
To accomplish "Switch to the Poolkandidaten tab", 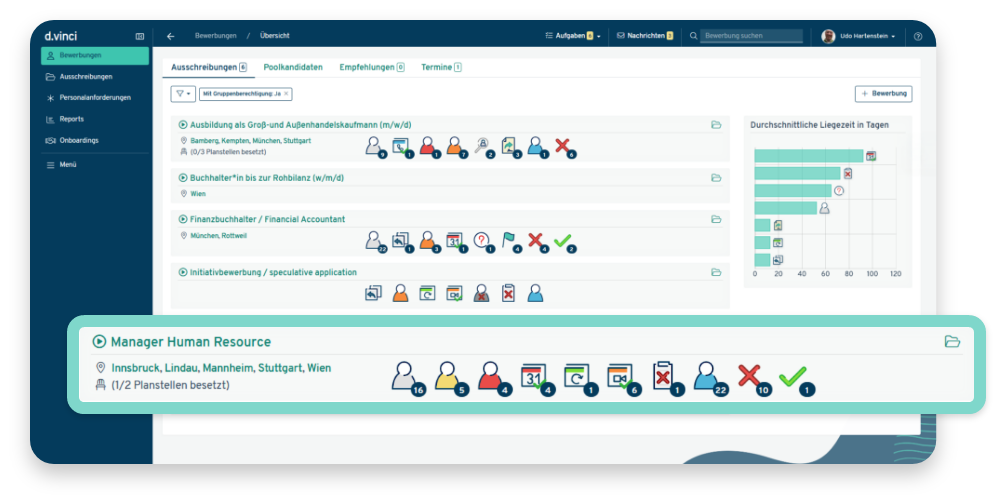I will tap(293, 67).
